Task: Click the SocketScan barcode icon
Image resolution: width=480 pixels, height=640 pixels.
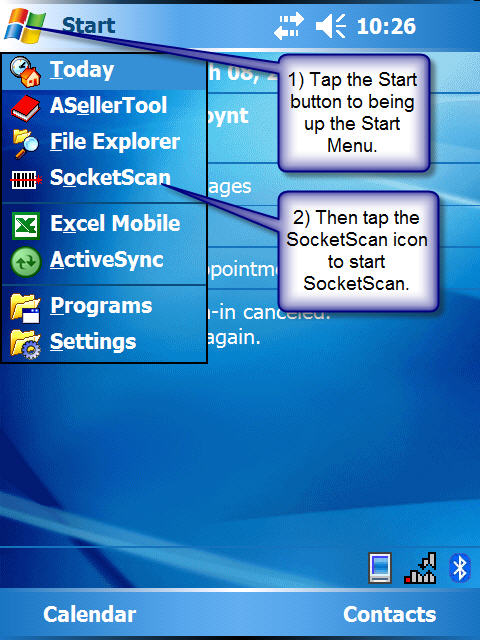Action: point(26,179)
